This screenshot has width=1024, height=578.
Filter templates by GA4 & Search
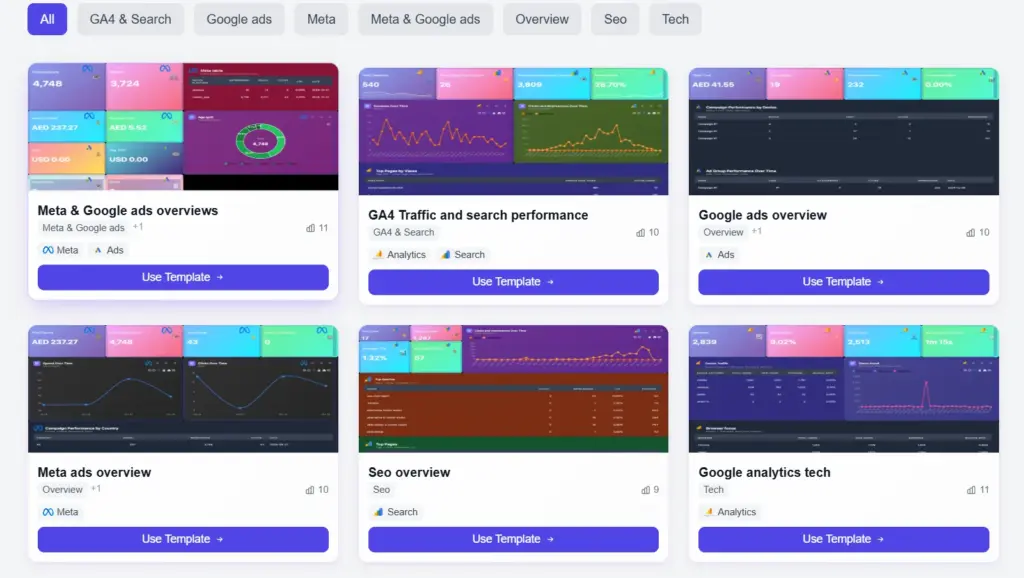(130, 19)
